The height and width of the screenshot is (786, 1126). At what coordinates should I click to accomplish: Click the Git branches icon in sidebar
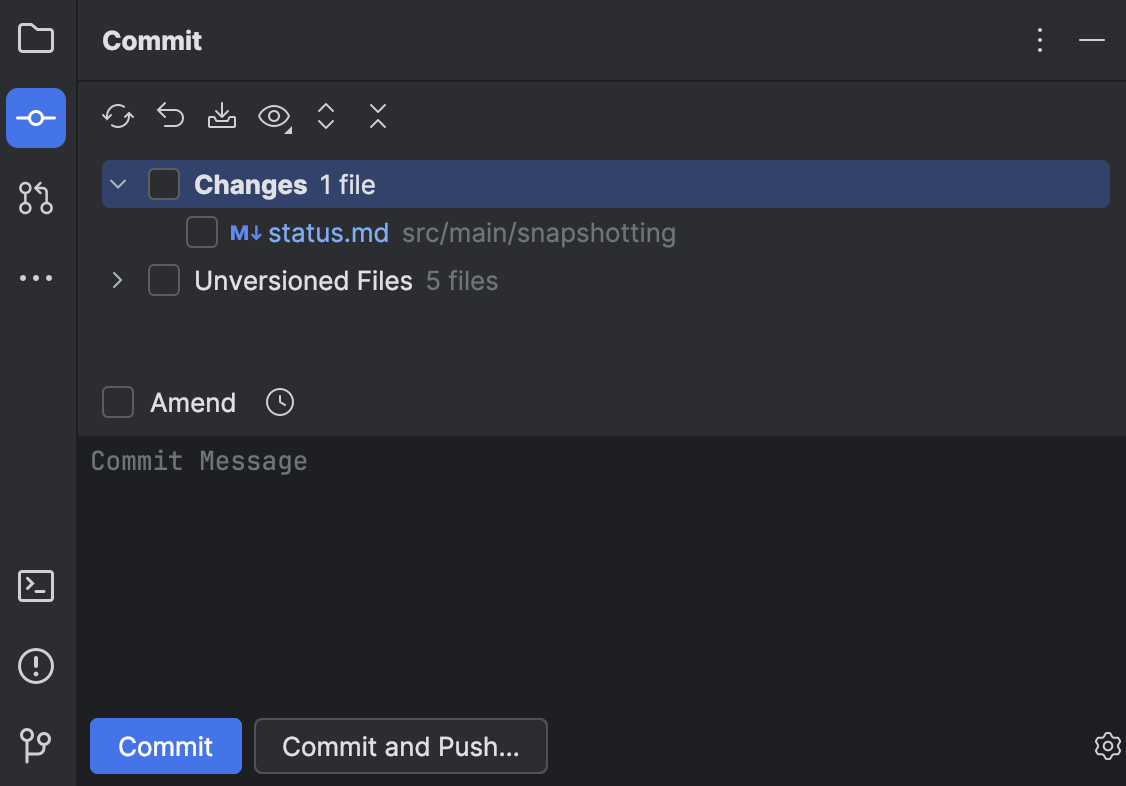point(36,746)
